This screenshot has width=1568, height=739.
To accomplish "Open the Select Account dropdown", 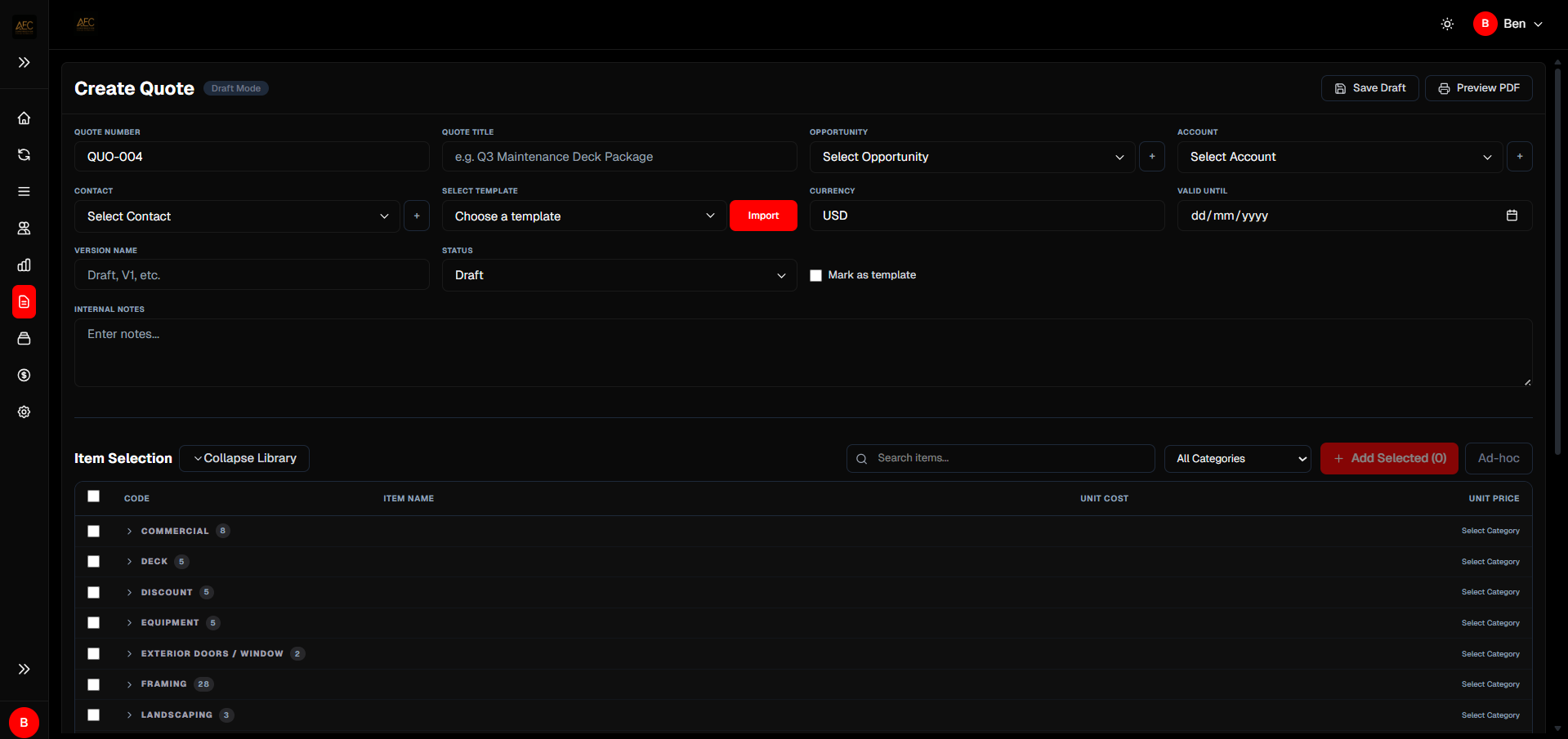I will [1340, 157].
